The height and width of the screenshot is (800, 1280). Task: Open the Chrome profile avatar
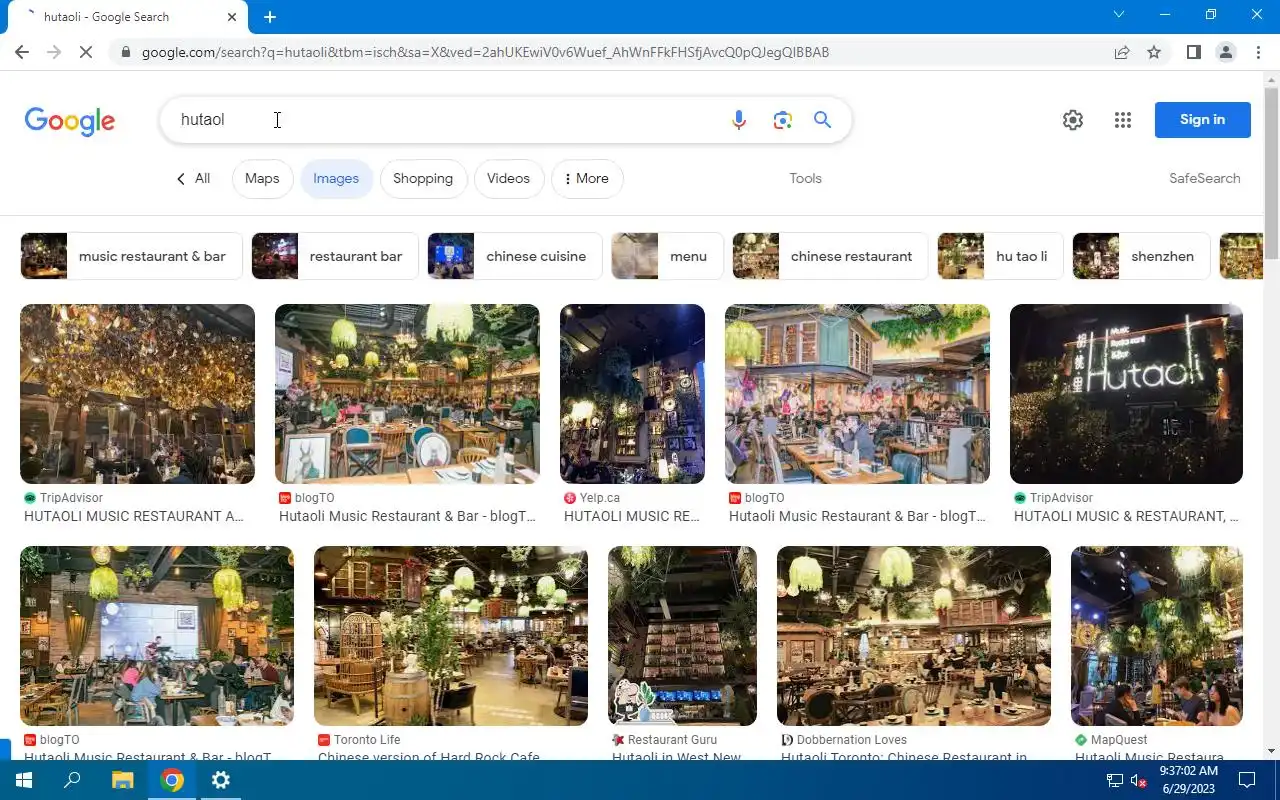[x=1226, y=52]
